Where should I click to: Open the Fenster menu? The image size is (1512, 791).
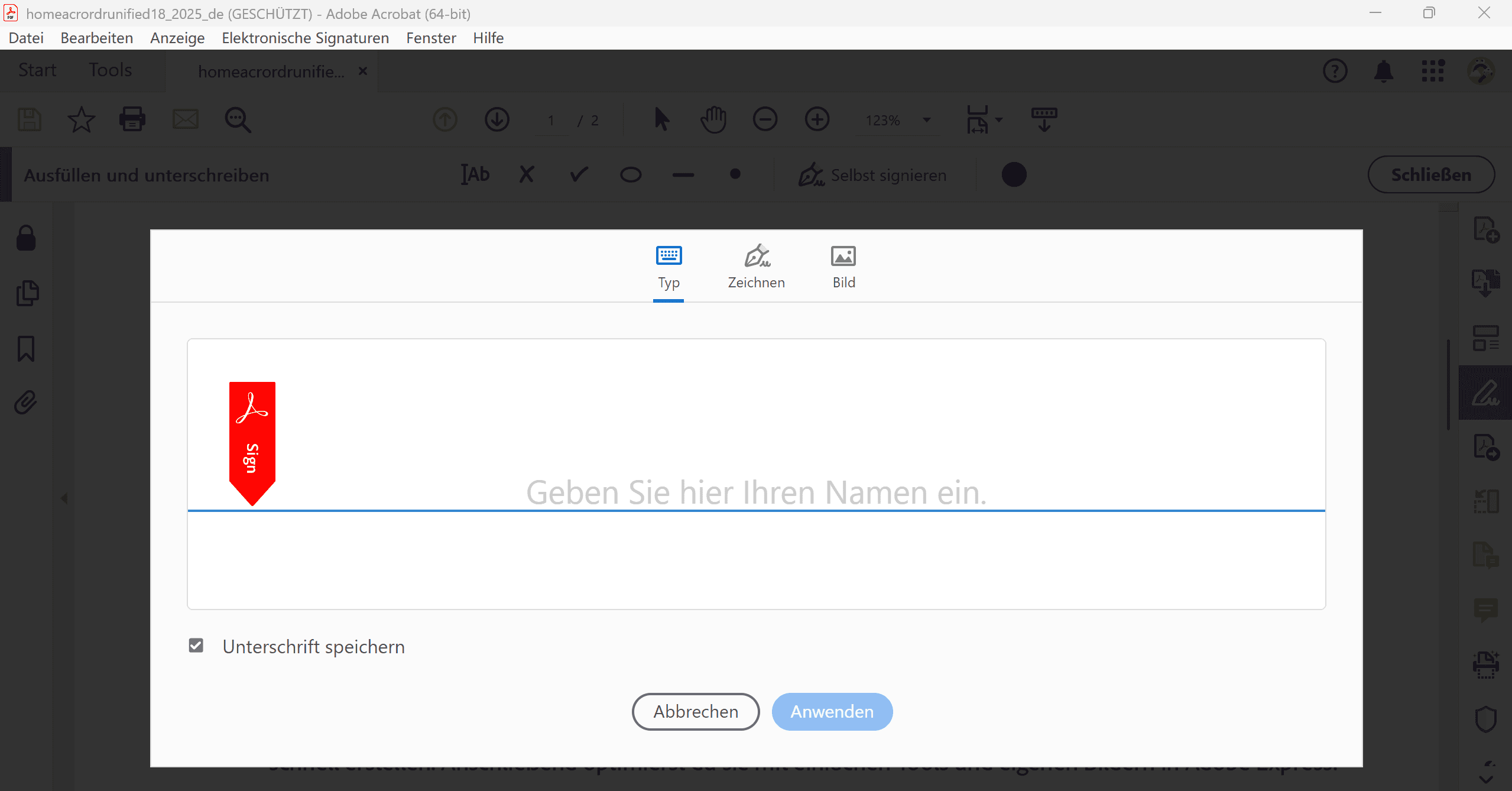(431, 38)
